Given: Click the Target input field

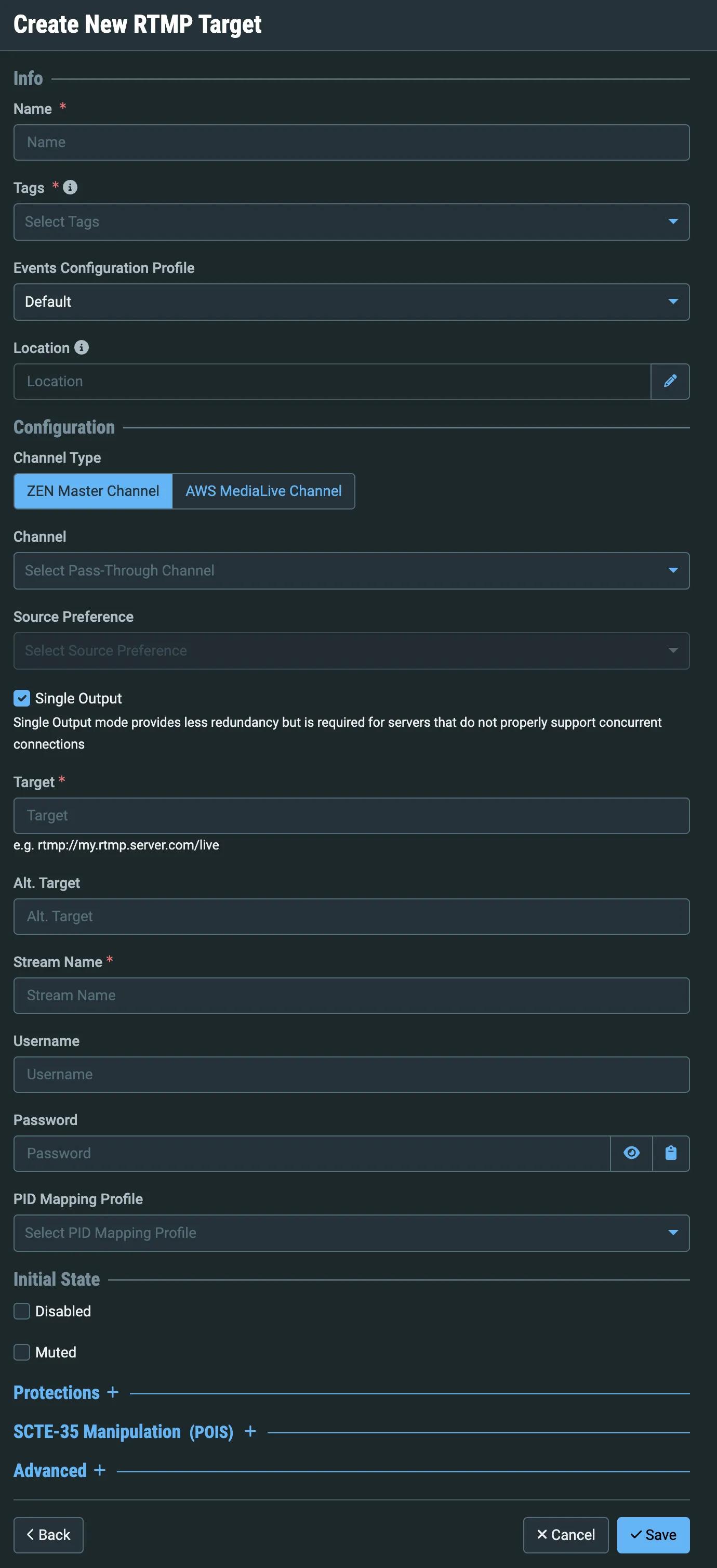Looking at the screenshot, I should click(x=352, y=815).
